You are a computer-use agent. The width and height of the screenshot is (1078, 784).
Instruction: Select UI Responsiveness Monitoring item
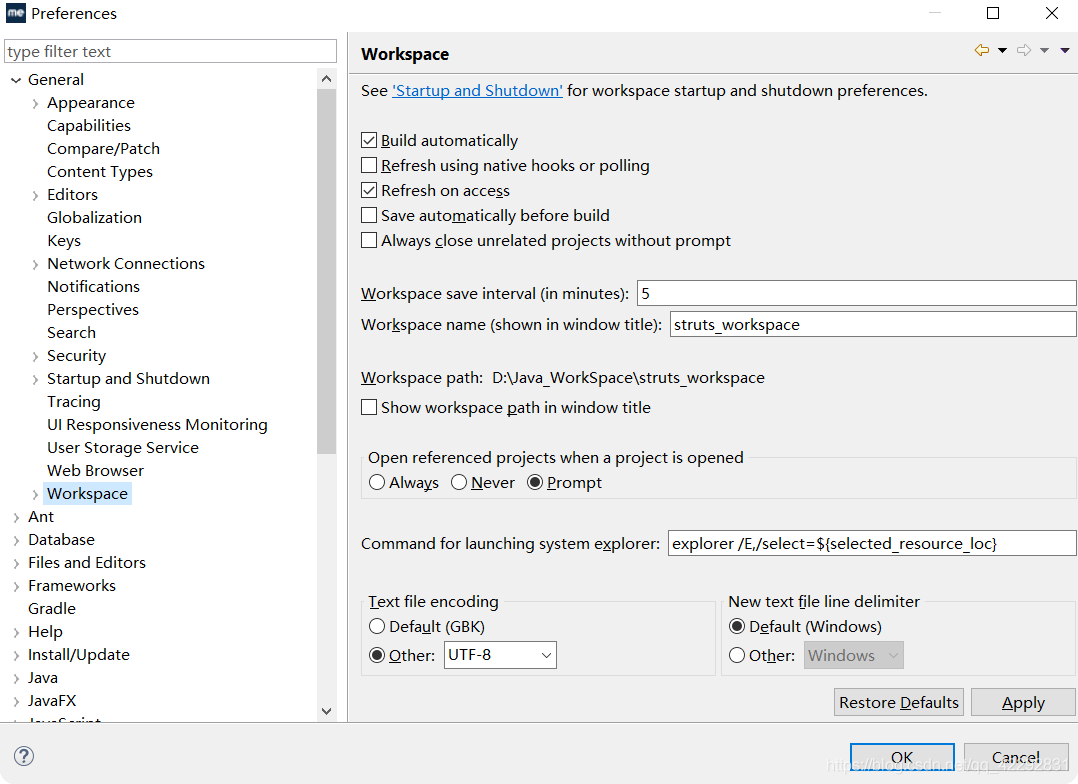(157, 424)
